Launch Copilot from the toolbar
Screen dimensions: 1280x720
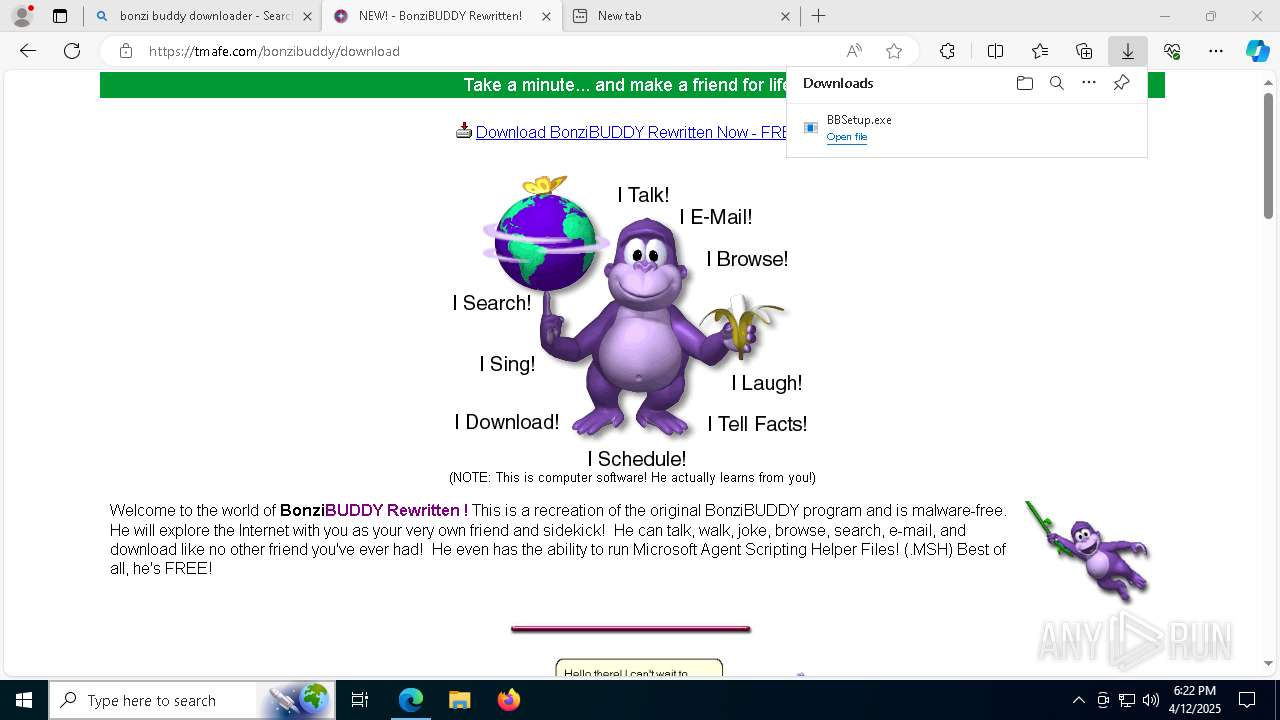pos(1257,51)
